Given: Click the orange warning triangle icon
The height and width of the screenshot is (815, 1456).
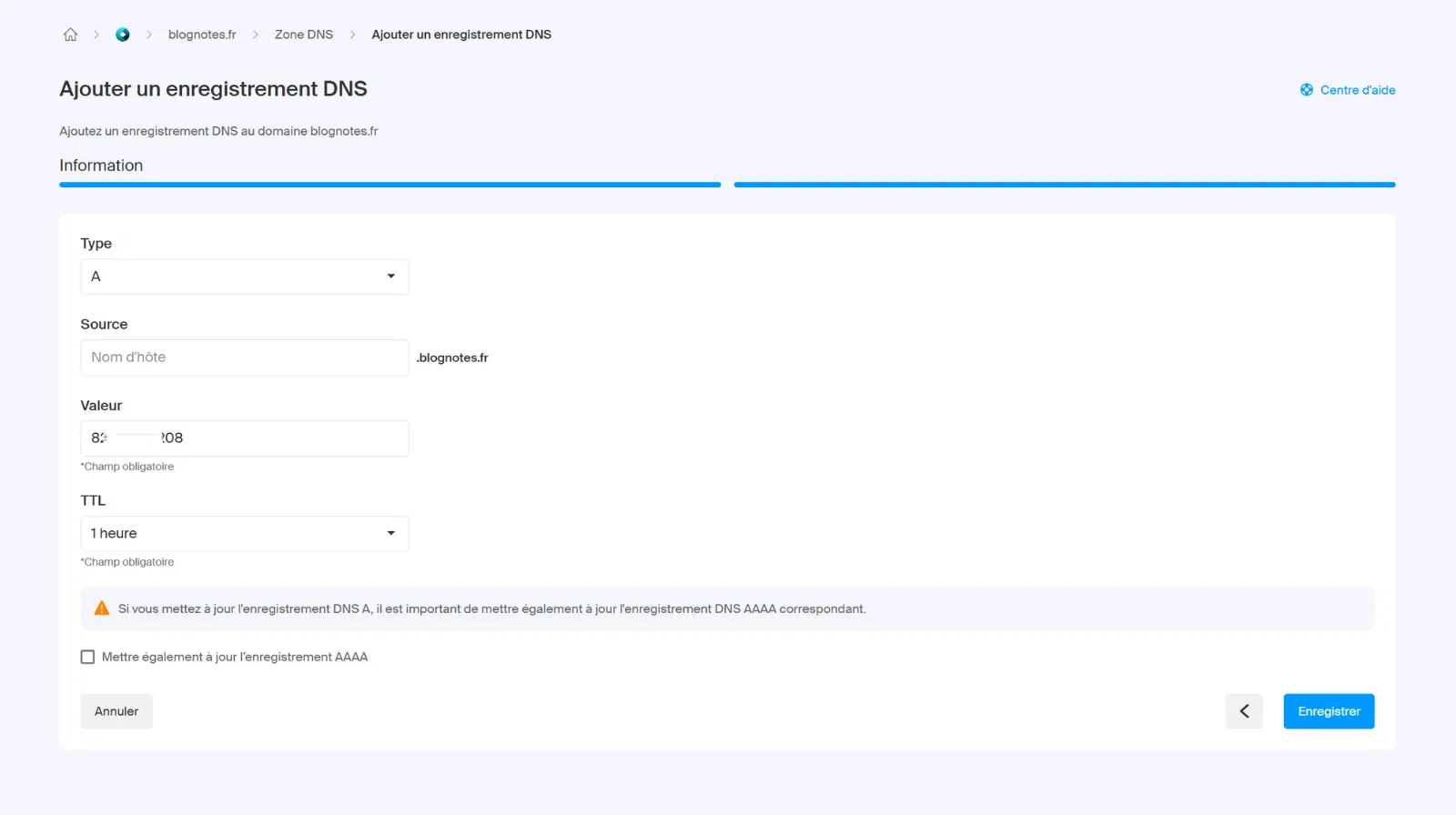Looking at the screenshot, I should 102,609.
